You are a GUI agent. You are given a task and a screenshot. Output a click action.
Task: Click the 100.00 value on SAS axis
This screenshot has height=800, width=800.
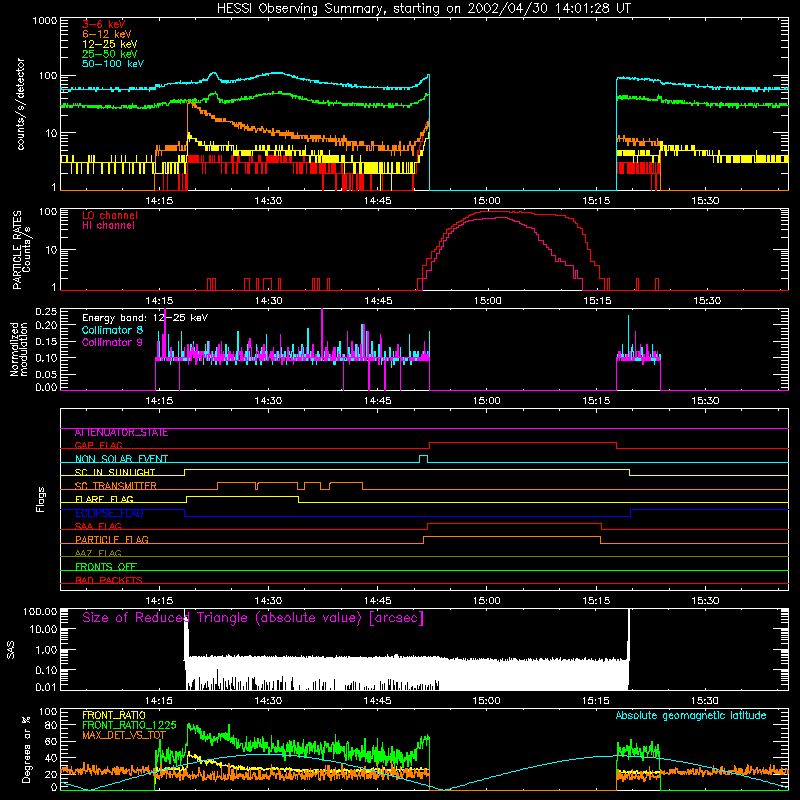40,611
